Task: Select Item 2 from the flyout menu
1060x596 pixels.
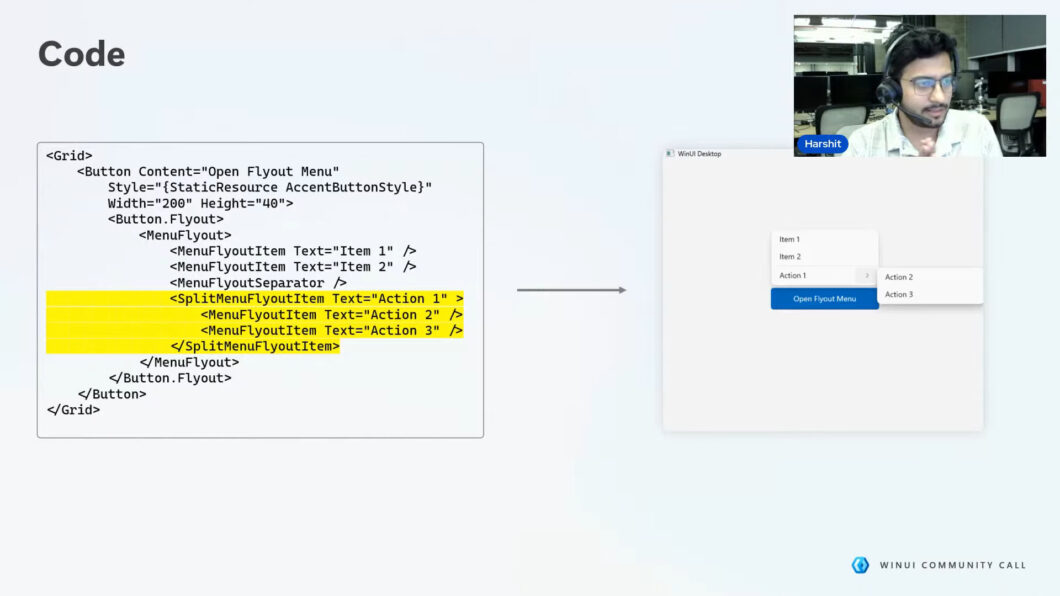Action: [x=790, y=256]
